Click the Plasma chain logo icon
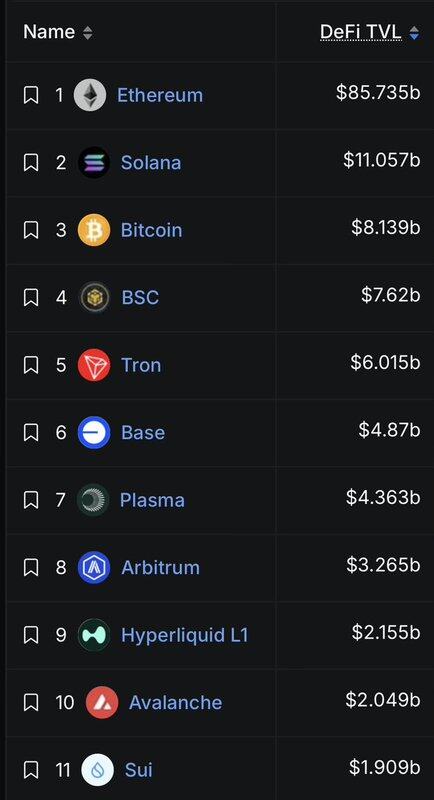Viewport: 434px width, 800px height. coord(93,499)
